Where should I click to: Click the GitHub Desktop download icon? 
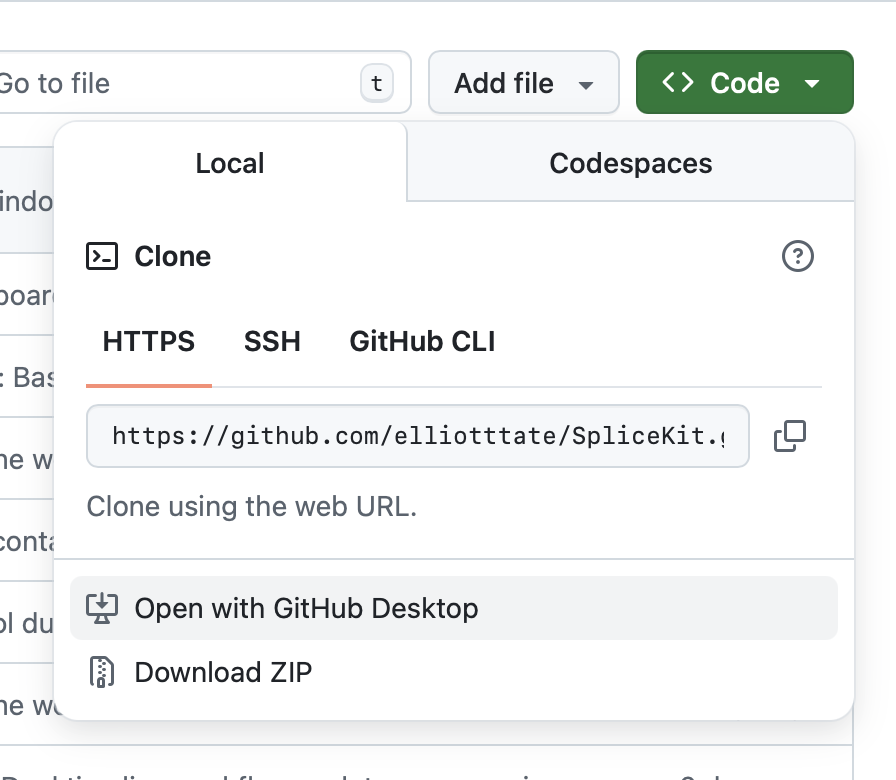103,608
